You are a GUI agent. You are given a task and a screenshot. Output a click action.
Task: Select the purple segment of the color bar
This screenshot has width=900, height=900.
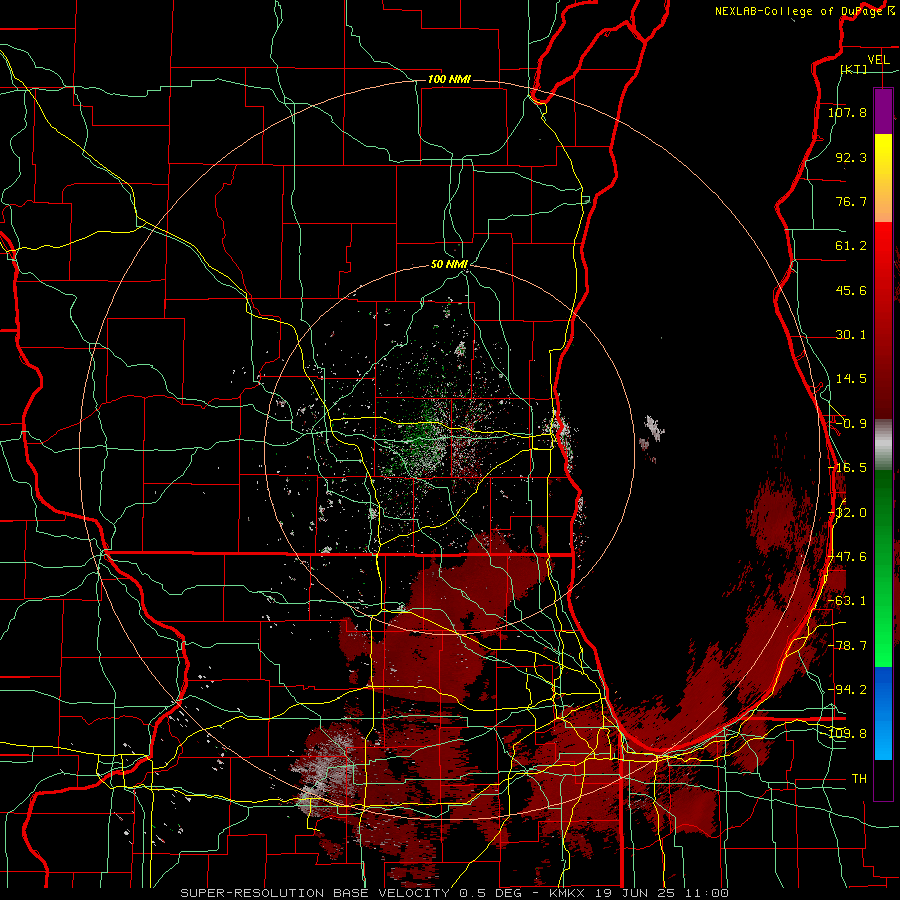pyautogui.click(x=883, y=111)
